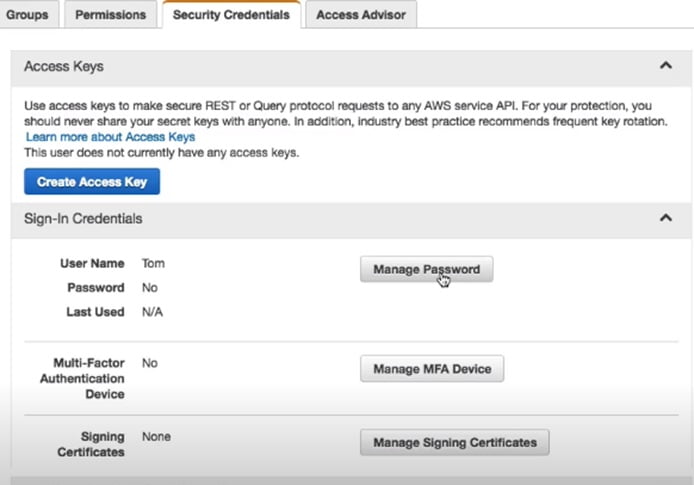Click the Signing Certificates label
694x485 pixels.
[x=91, y=444]
